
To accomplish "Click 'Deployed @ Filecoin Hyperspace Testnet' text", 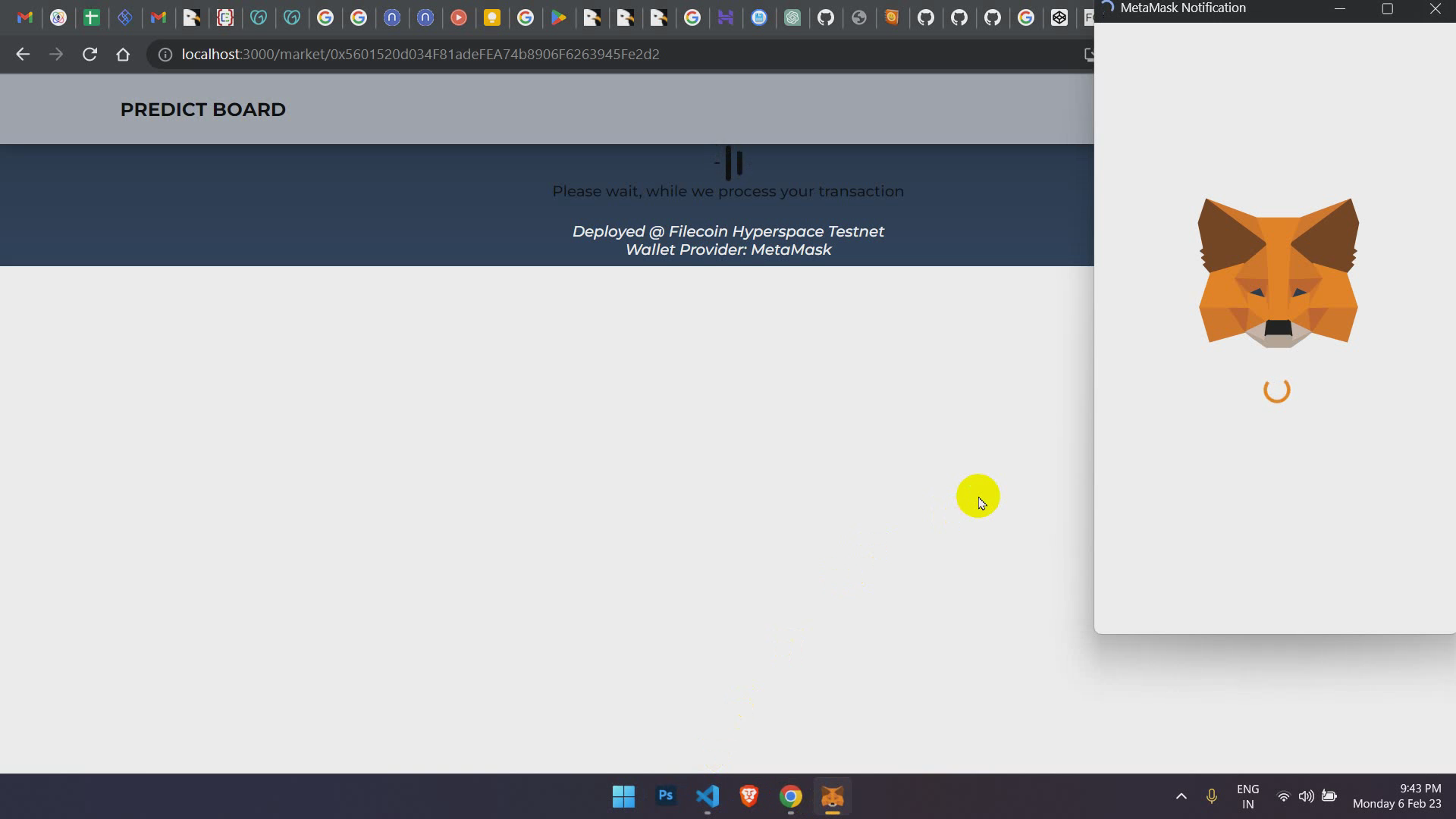I will (x=728, y=231).
